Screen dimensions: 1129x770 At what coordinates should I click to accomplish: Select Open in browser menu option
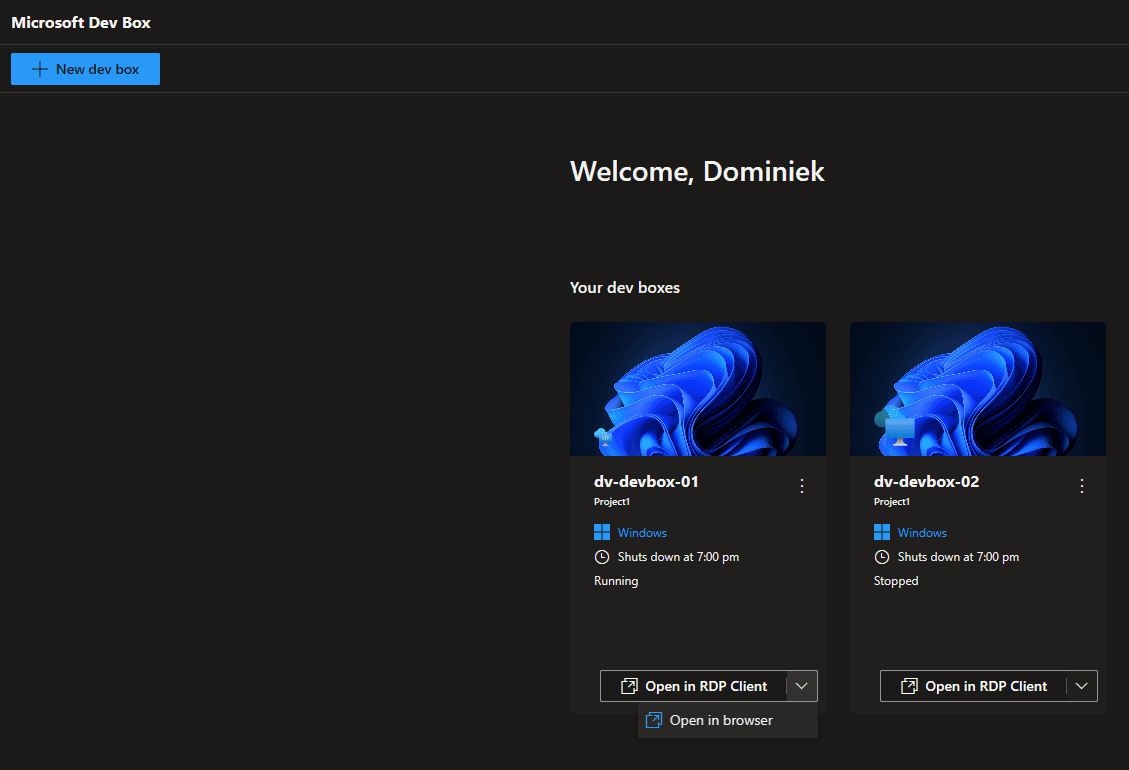click(721, 720)
